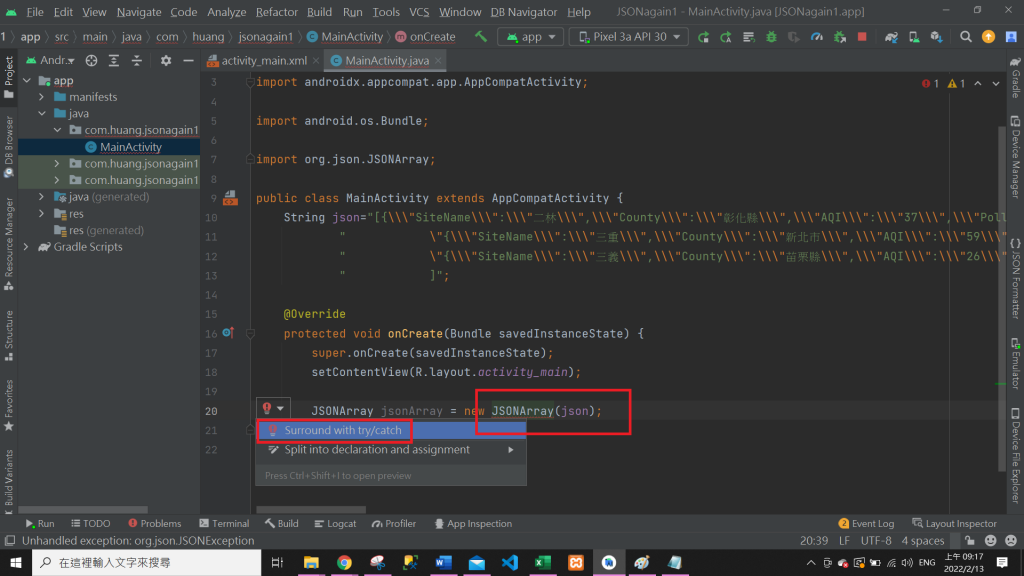
Task: Open the SDK Manager toolbar icon
Action: pyautogui.click(x=936, y=37)
